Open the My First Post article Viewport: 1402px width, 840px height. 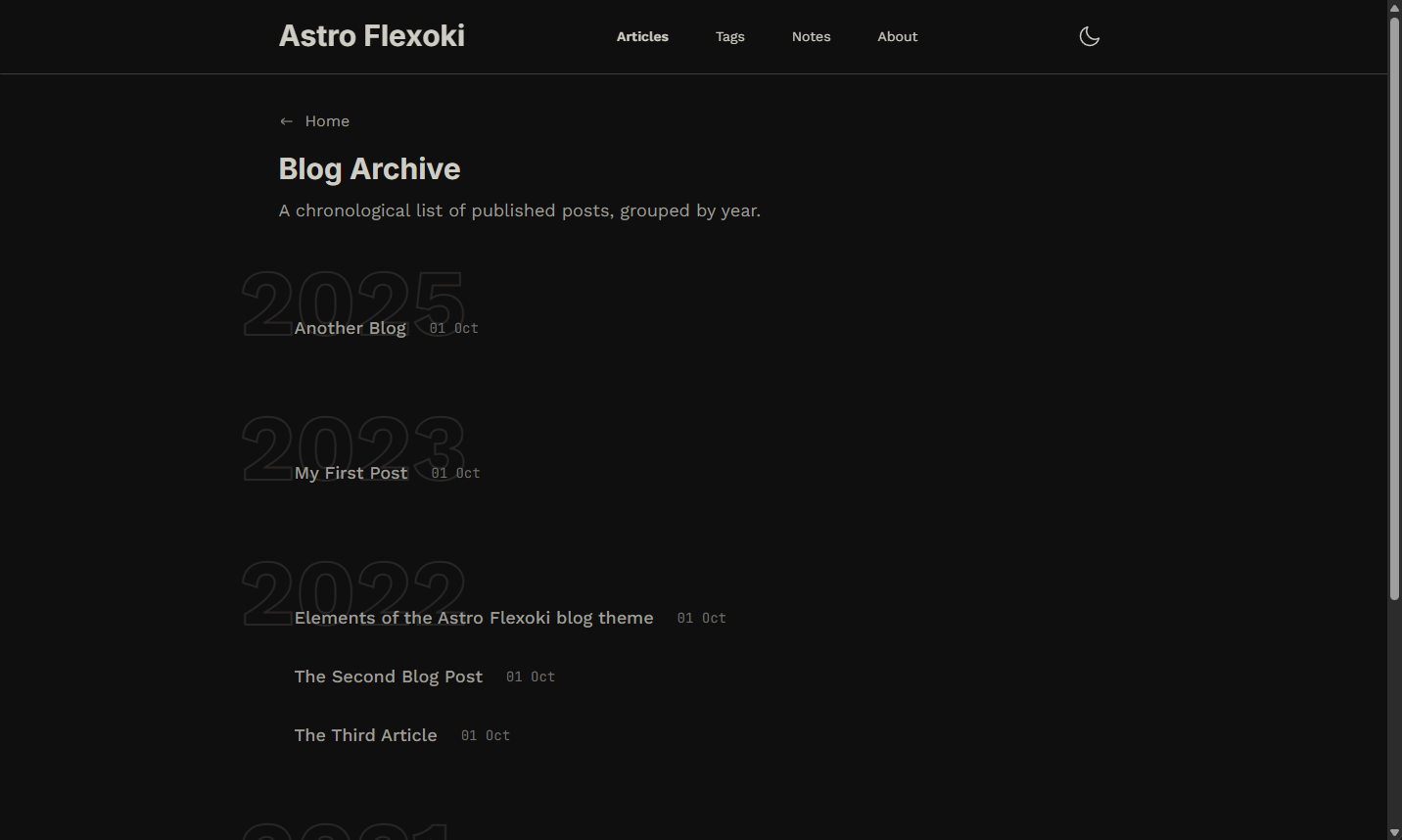tap(351, 473)
